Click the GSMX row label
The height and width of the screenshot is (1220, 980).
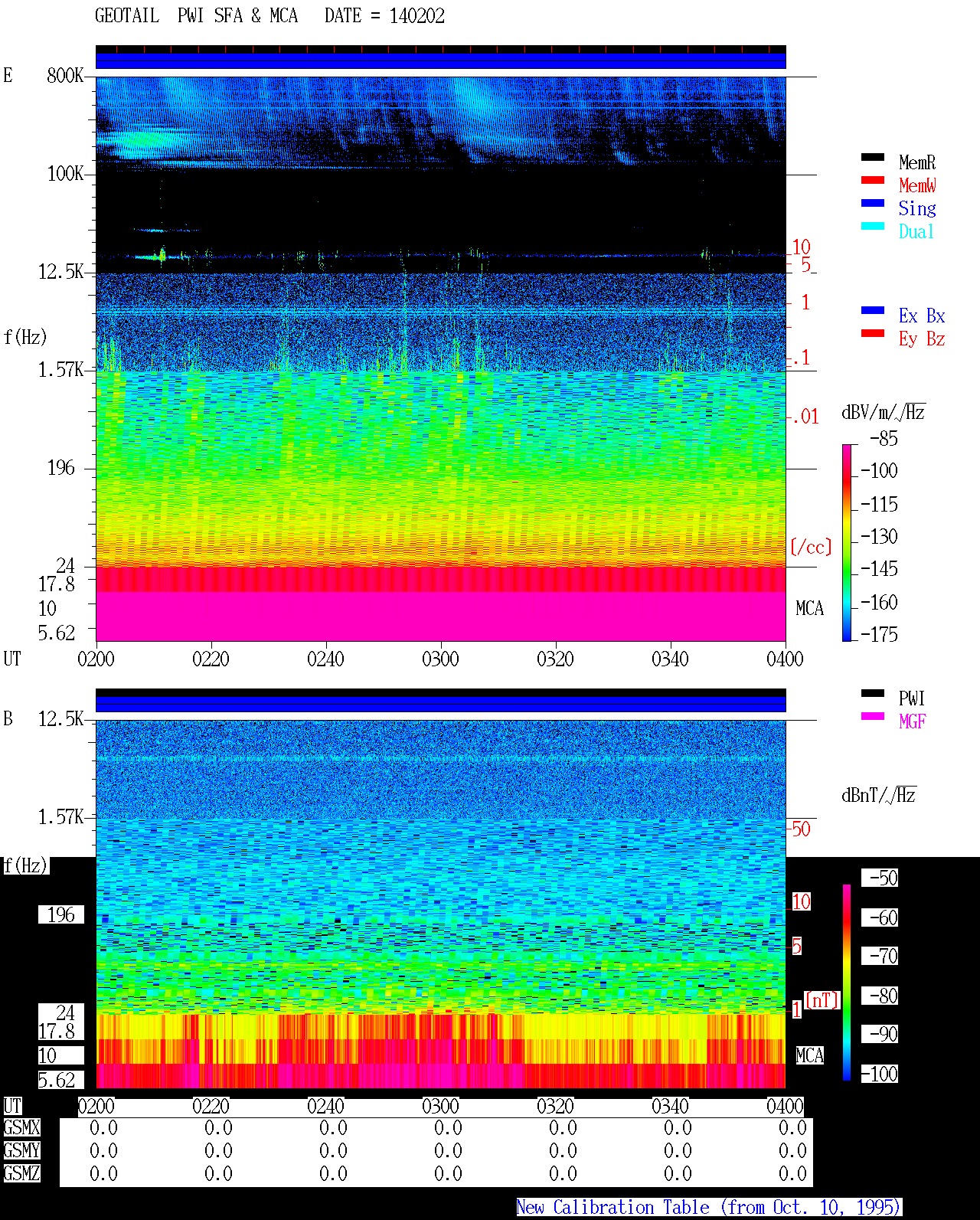21,1127
